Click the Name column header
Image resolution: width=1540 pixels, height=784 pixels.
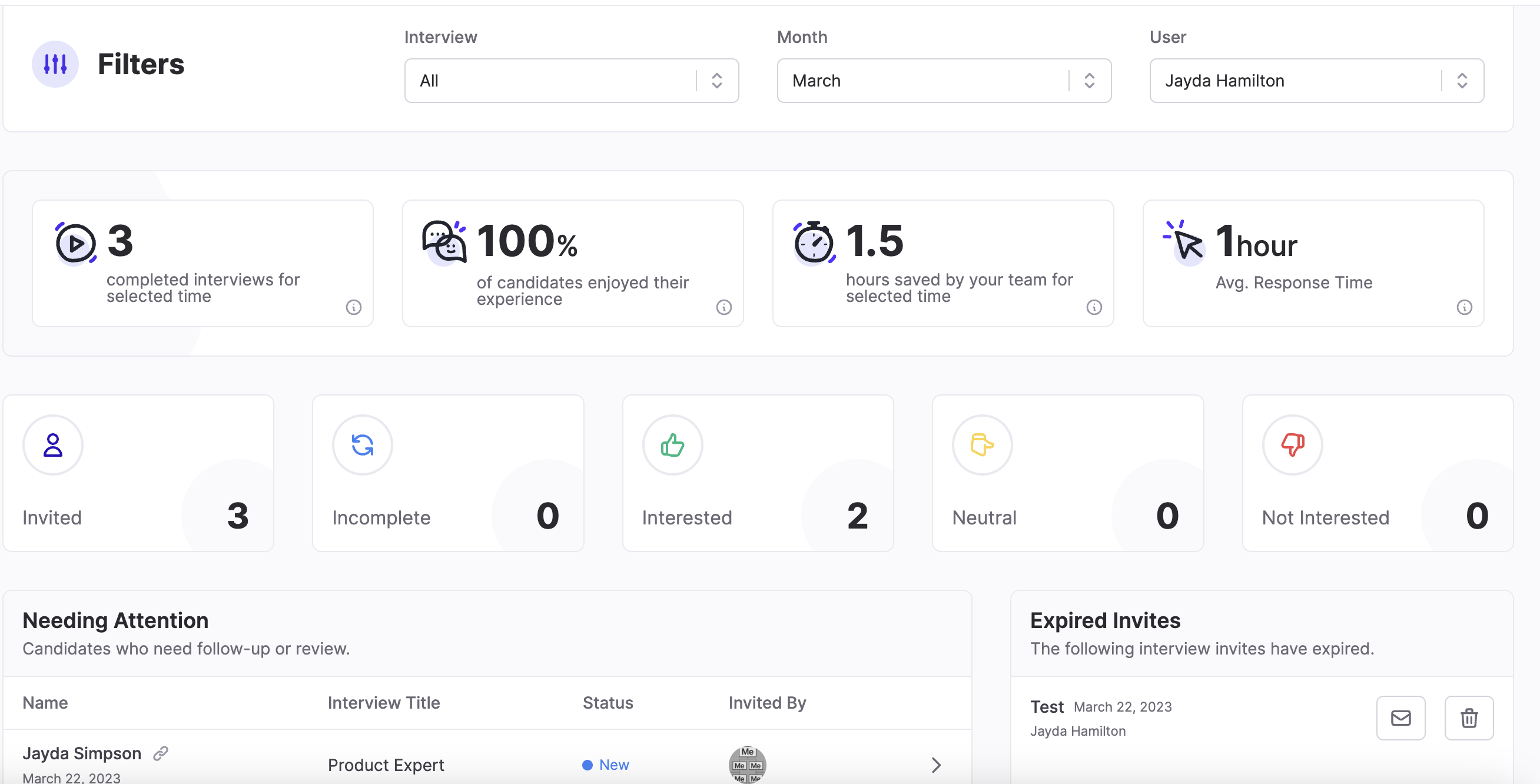(45, 703)
